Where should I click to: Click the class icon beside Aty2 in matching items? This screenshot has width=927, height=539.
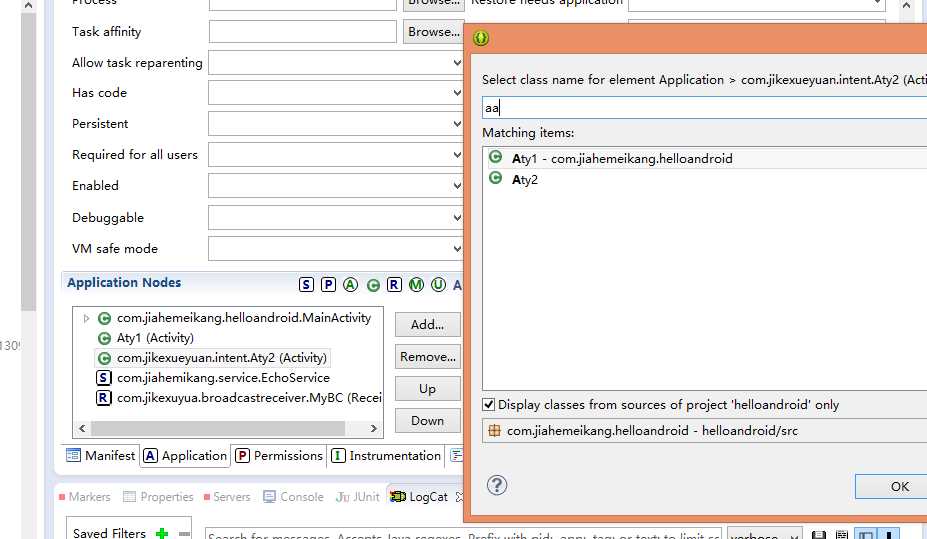coord(495,178)
